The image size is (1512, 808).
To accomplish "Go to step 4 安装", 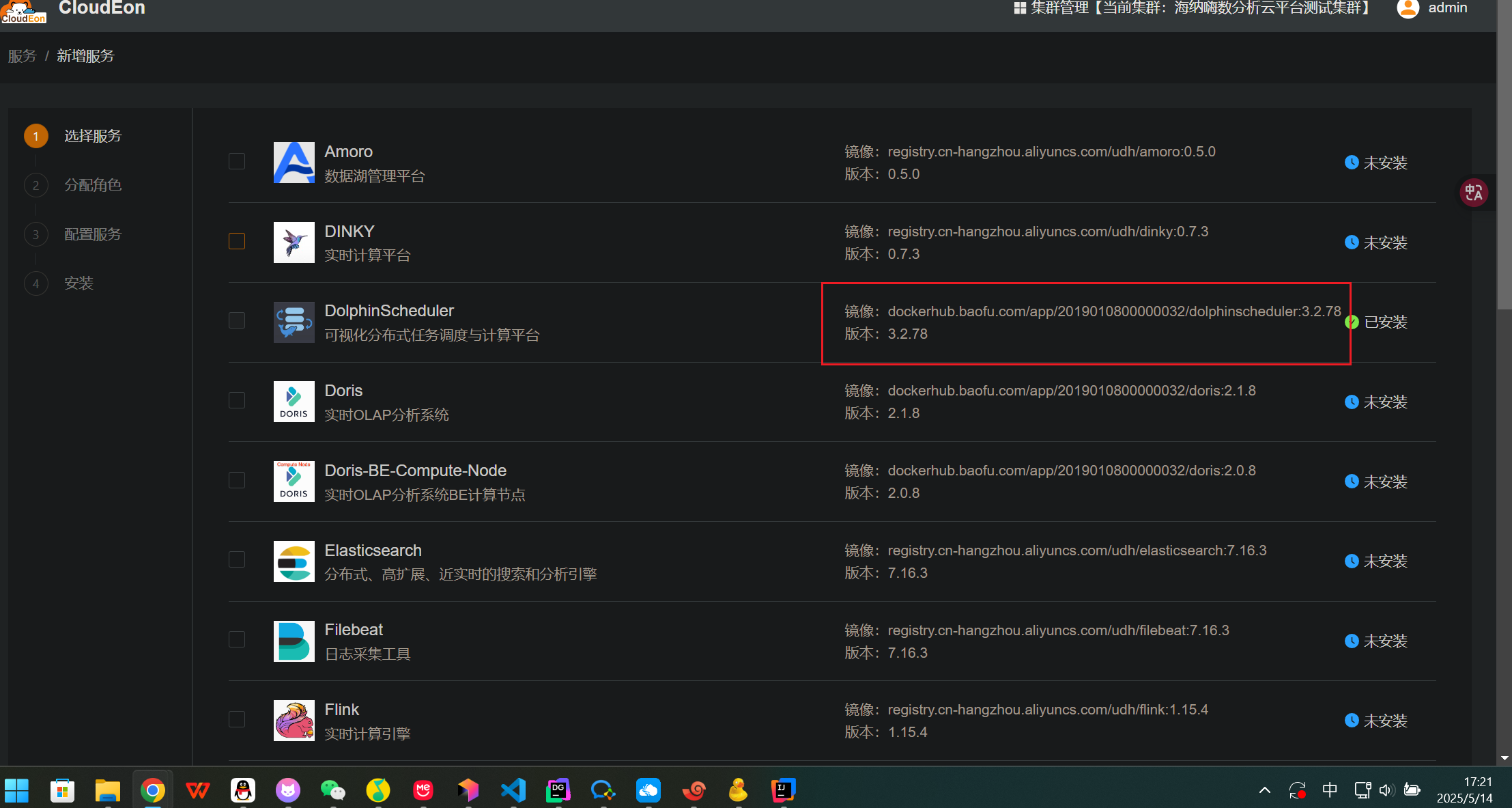I will pos(59,283).
